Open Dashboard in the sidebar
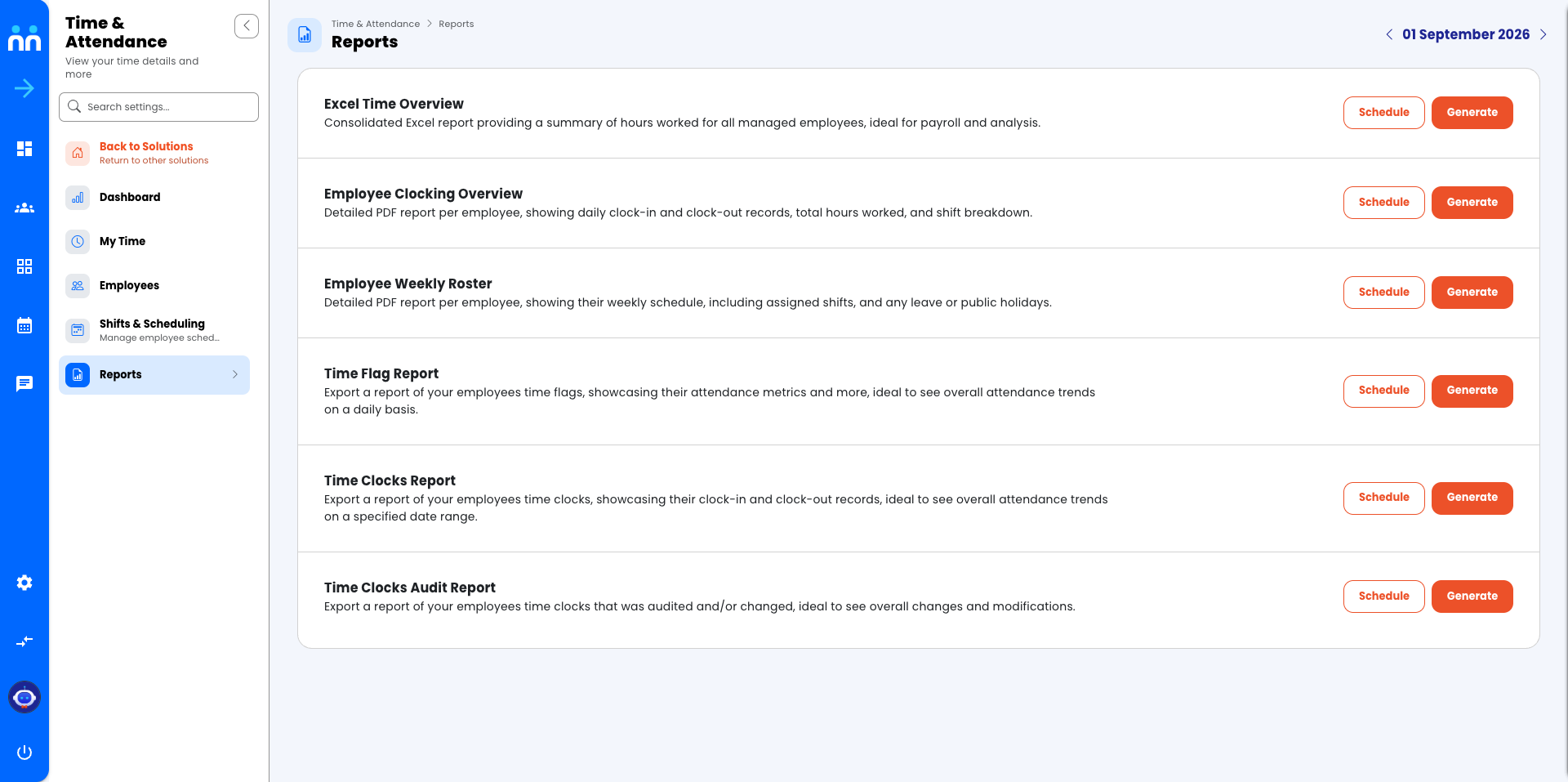This screenshot has width=1568, height=782. pyautogui.click(x=154, y=197)
